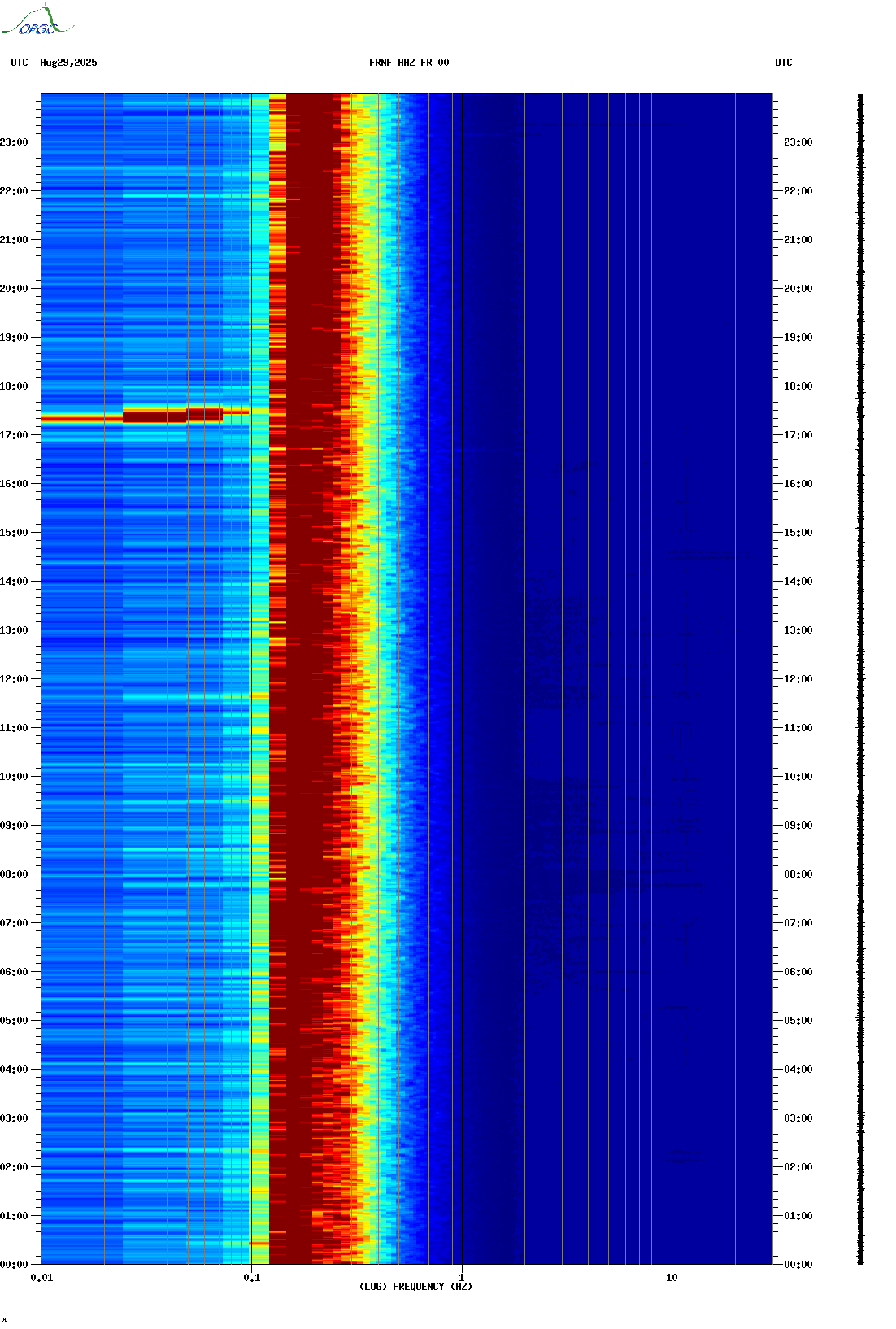The width and height of the screenshot is (896, 1329).
Task: Click the 22:00 label on right time axis
Action: coord(798,191)
